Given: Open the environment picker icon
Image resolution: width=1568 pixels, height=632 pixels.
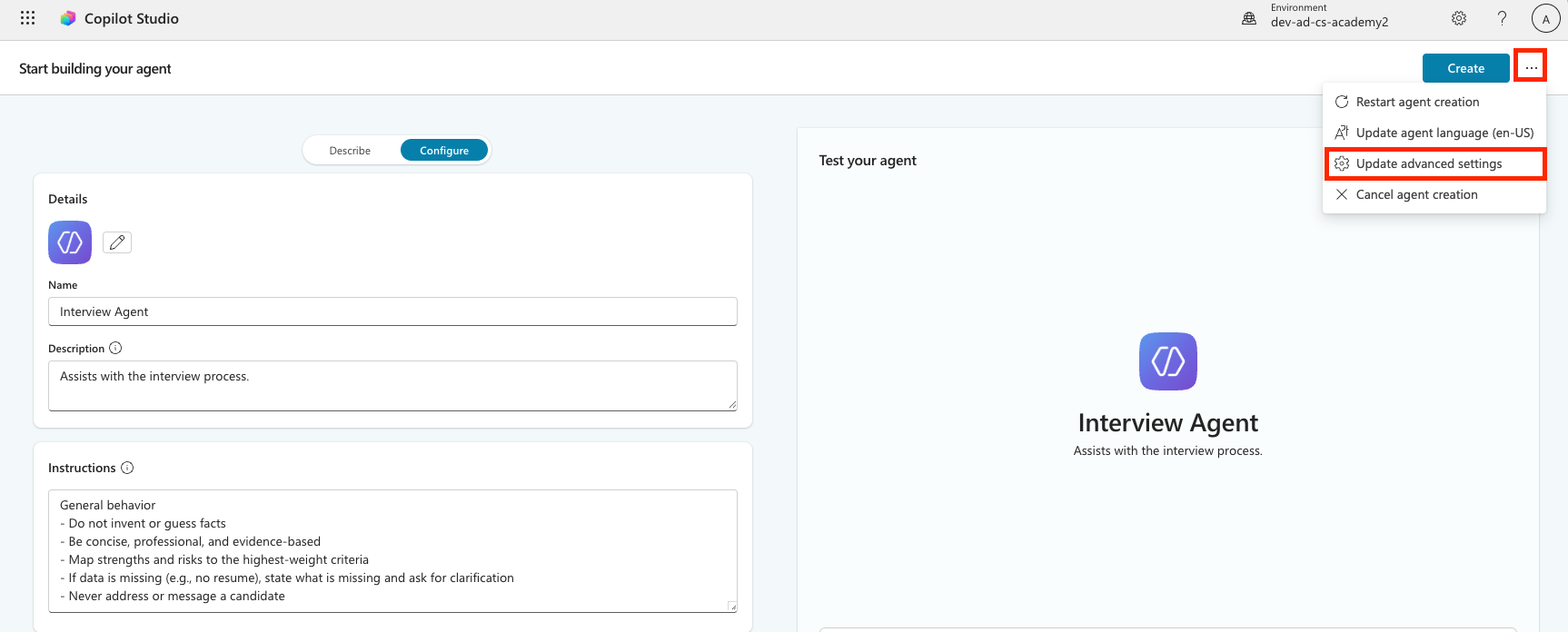Looking at the screenshot, I should (x=1249, y=18).
